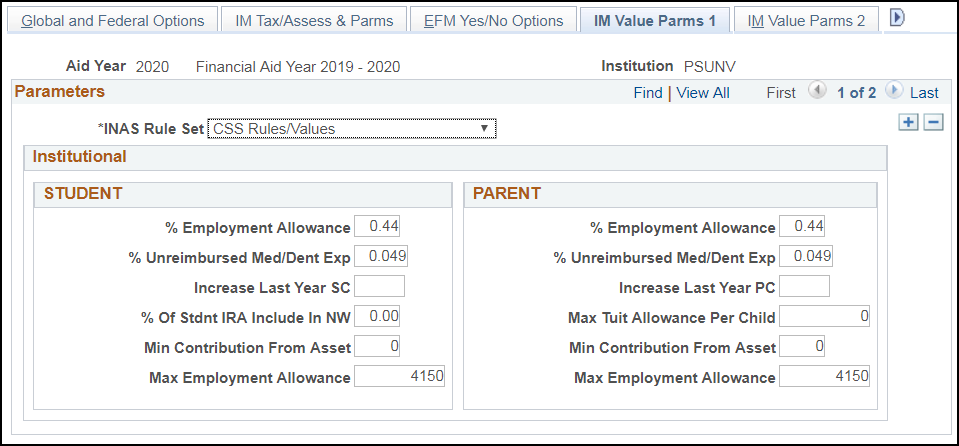Edit Parent % Unreimbursed Med/Dent Exp field

pyautogui.click(x=806, y=257)
